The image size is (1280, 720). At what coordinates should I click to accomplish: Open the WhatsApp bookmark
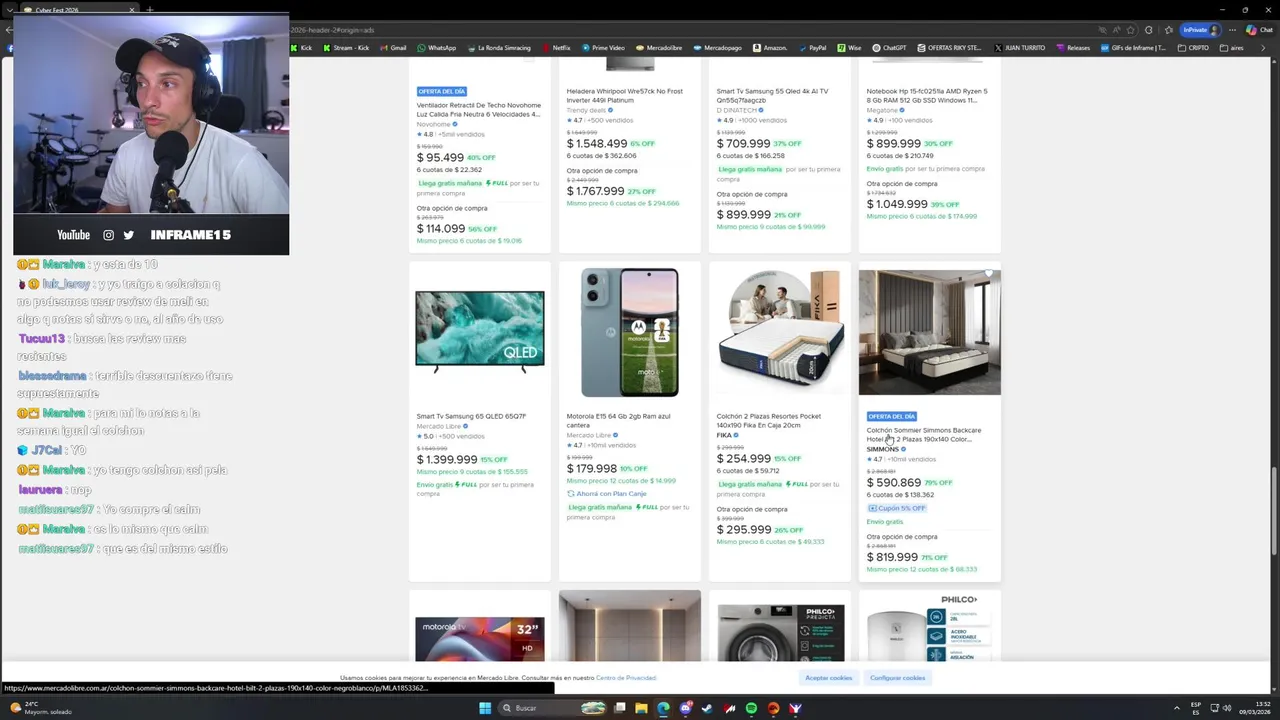pos(436,48)
